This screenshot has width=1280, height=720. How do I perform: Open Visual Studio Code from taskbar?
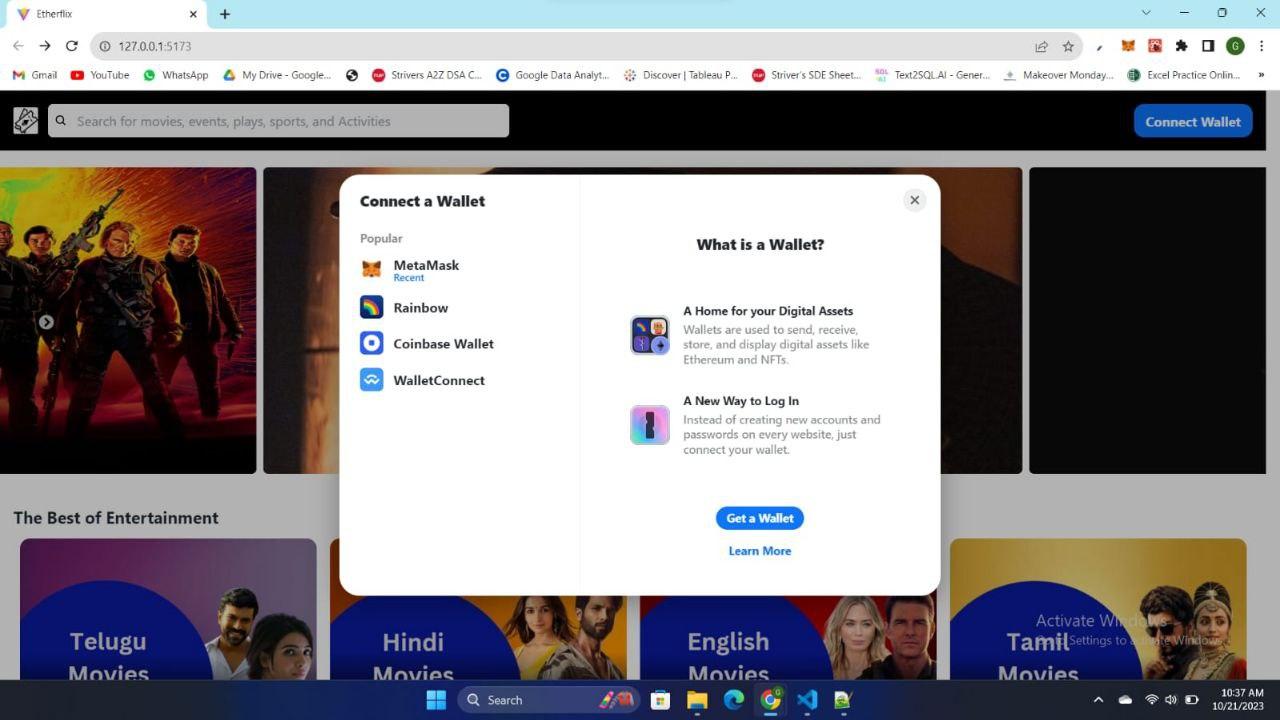coord(808,700)
